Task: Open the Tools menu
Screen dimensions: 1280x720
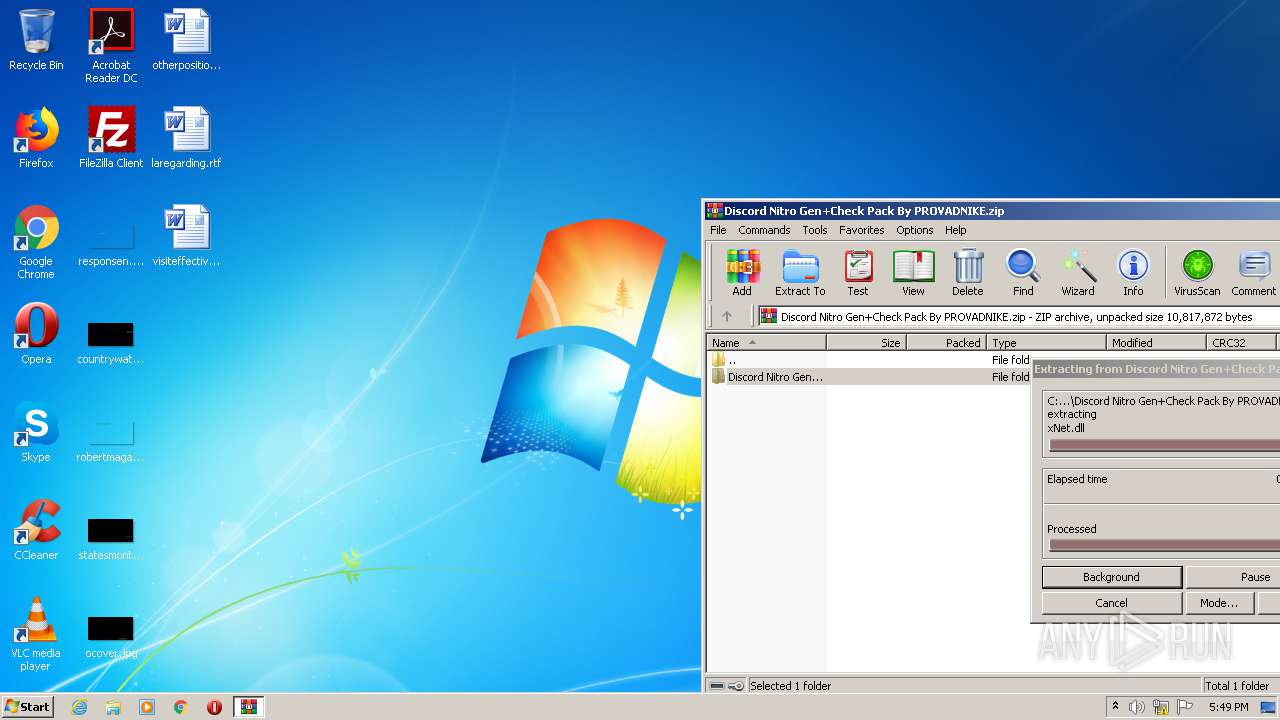Action: 815,230
